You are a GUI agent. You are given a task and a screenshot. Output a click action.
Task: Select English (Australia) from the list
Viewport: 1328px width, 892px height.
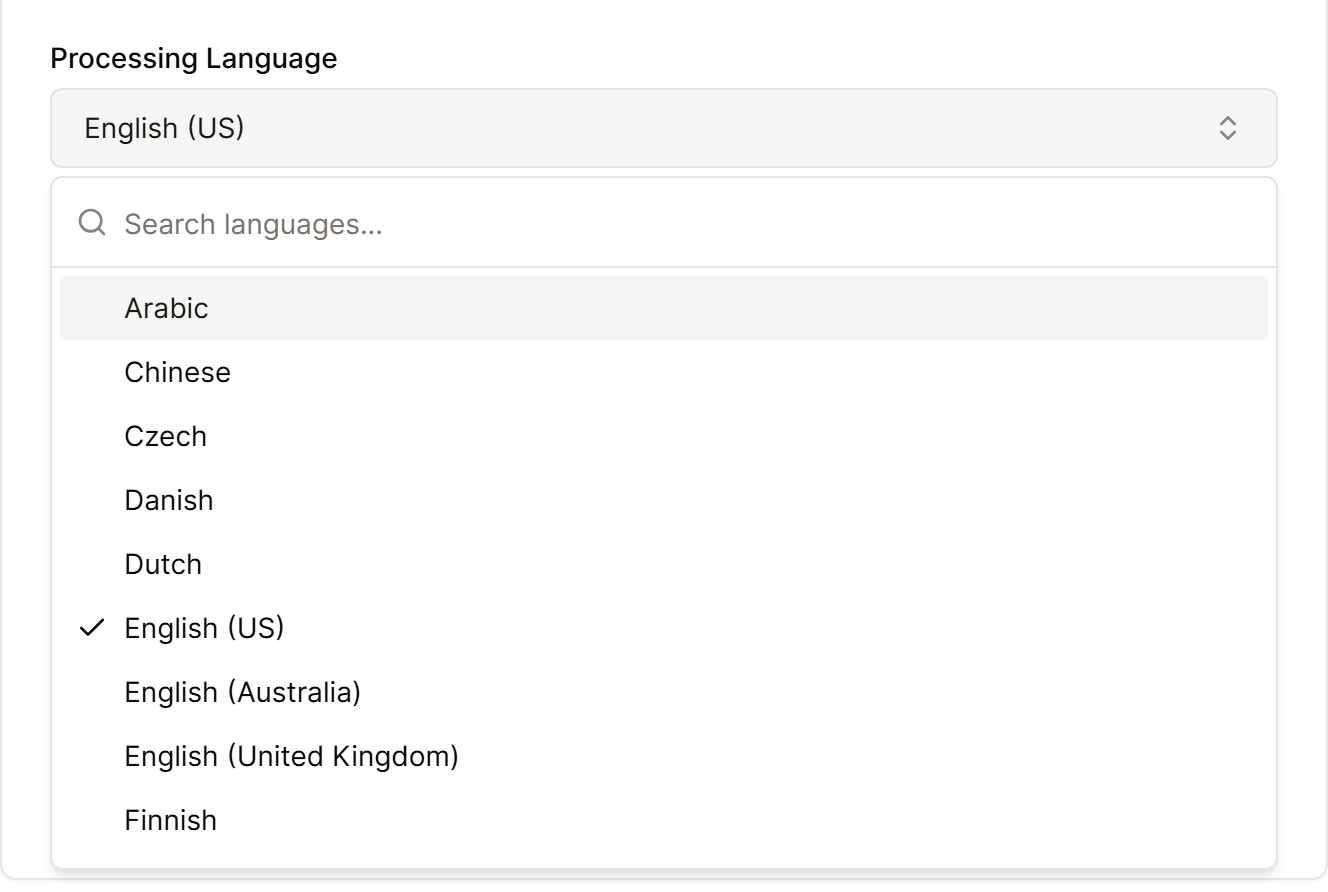[664, 692]
